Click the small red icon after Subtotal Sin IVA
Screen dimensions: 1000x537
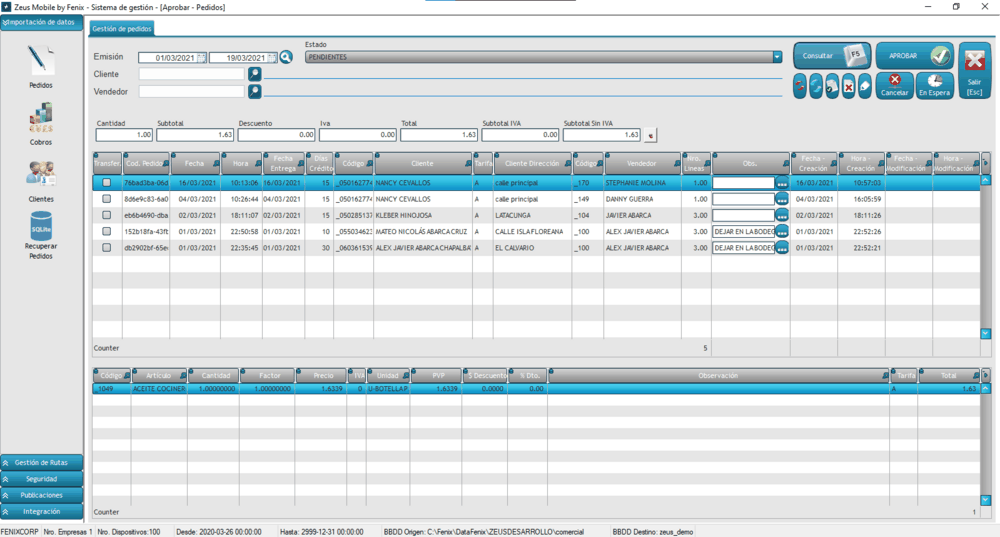click(650, 135)
